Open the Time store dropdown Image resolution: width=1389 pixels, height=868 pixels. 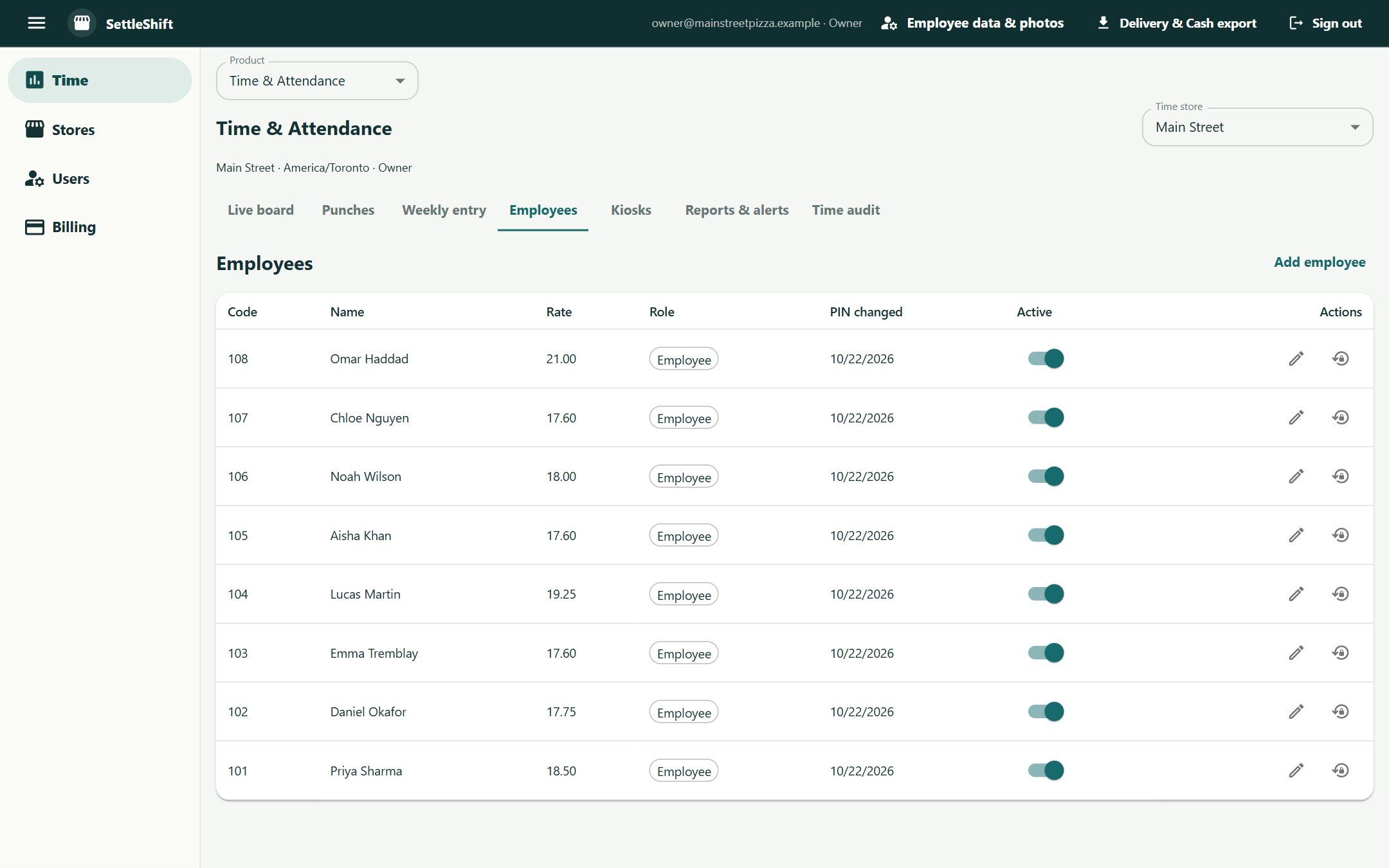point(1257,127)
